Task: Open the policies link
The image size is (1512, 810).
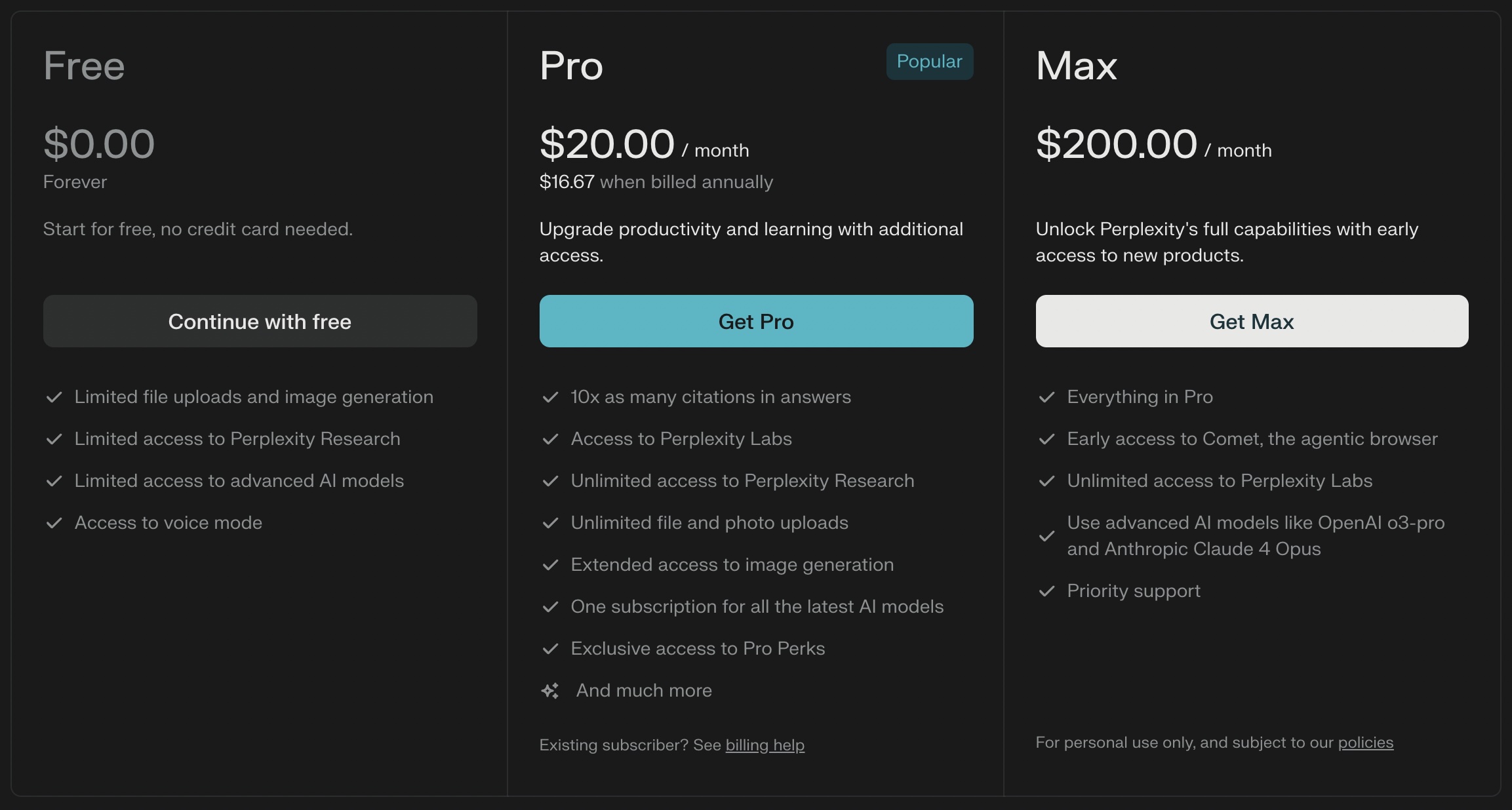Action: [x=1365, y=742]
